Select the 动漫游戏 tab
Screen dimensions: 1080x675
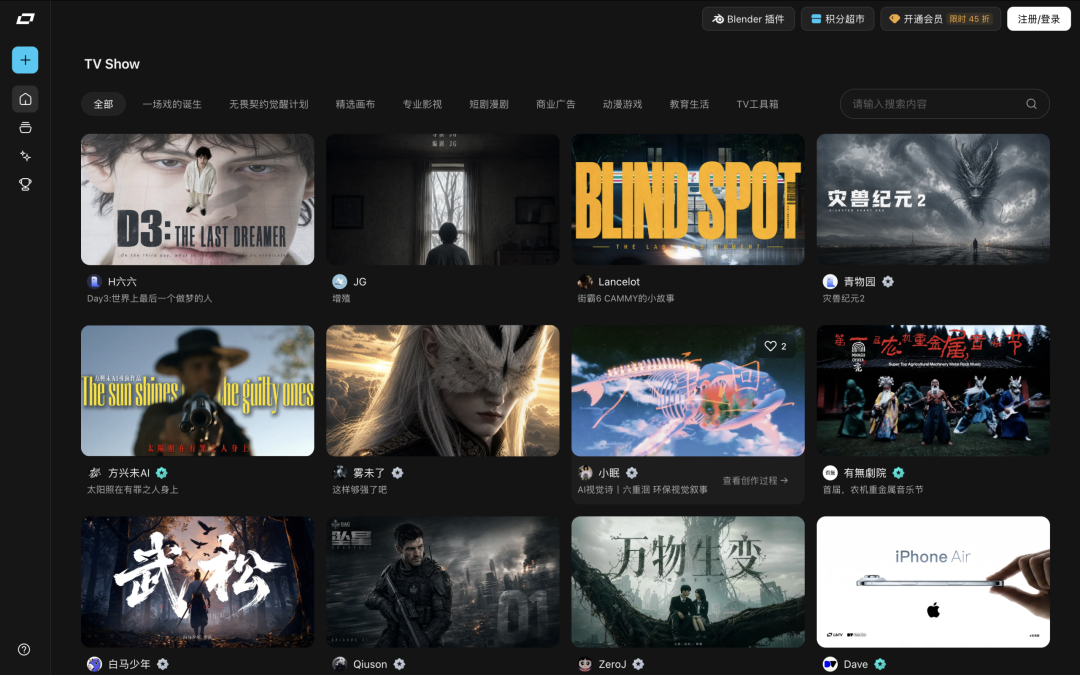tap(623, 104)
